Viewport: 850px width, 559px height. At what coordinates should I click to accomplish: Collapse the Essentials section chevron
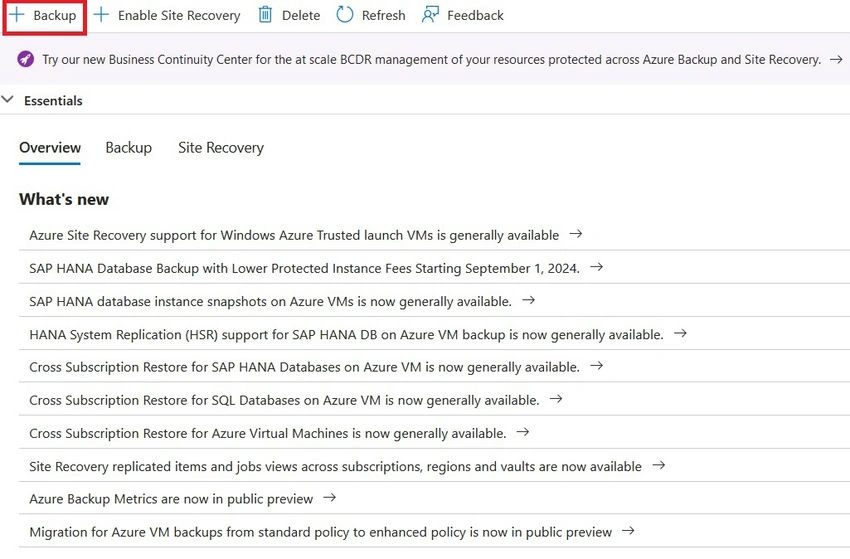pos(8,100)
